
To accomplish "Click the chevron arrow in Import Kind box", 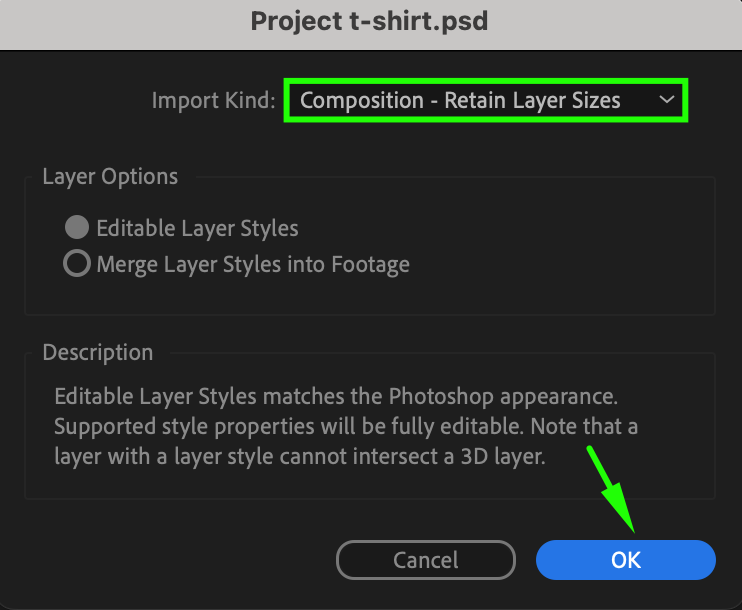I will point(667,100).
